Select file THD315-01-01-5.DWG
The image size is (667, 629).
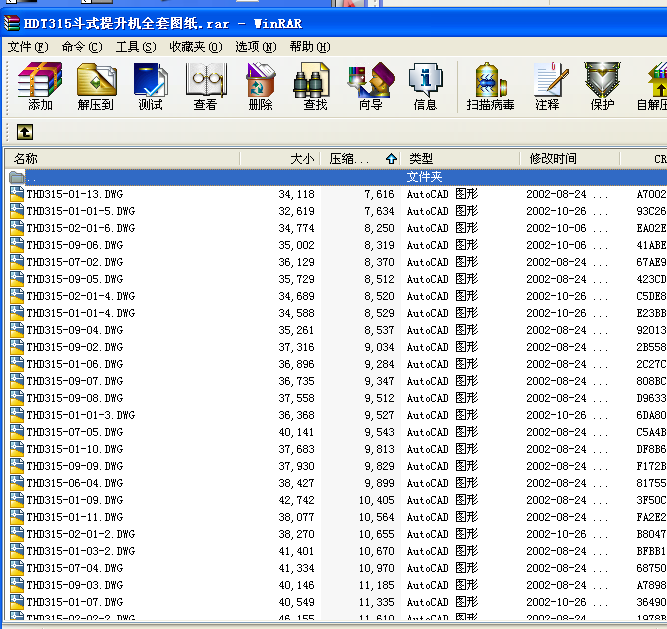coord(81,211)
